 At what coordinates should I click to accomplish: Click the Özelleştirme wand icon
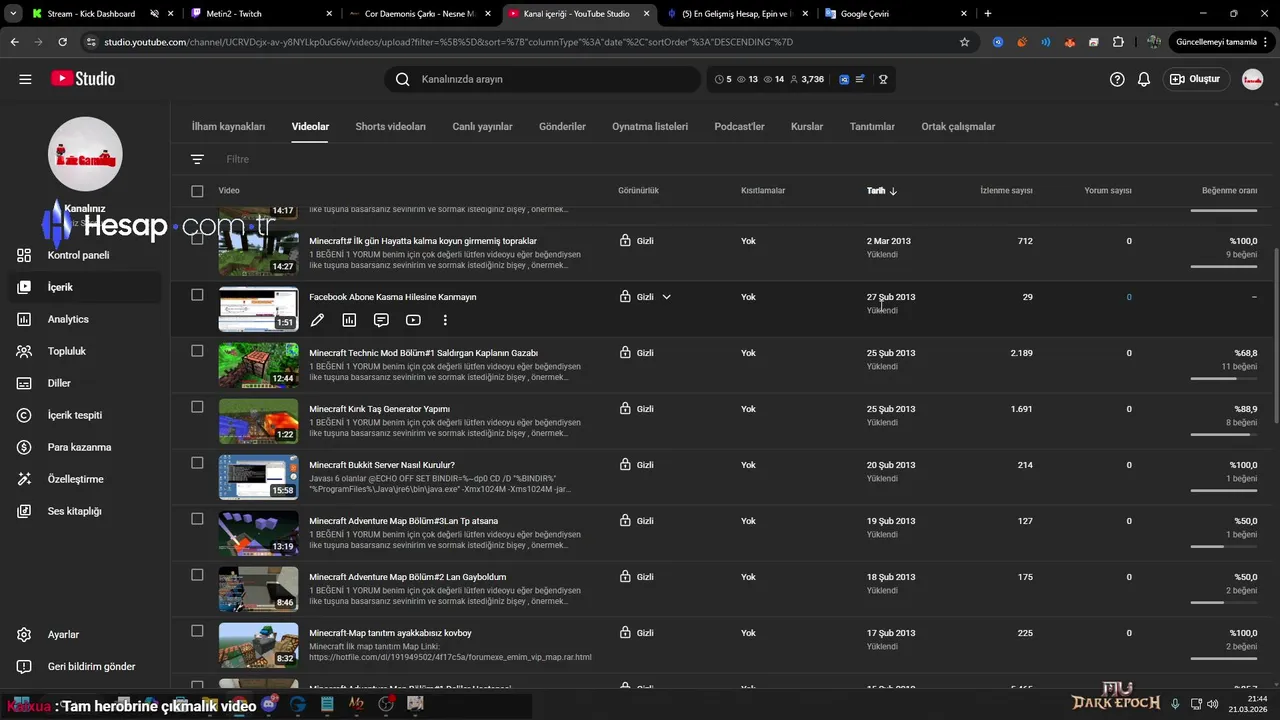(24, 479)
